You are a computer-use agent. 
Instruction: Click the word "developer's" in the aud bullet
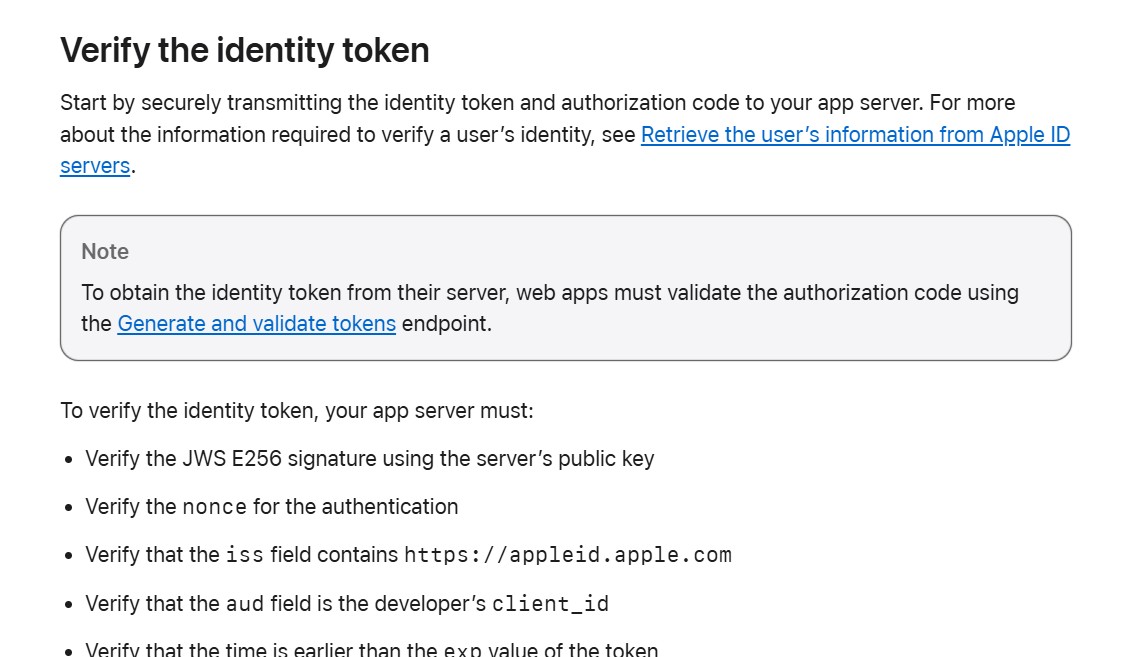(438, 604)
